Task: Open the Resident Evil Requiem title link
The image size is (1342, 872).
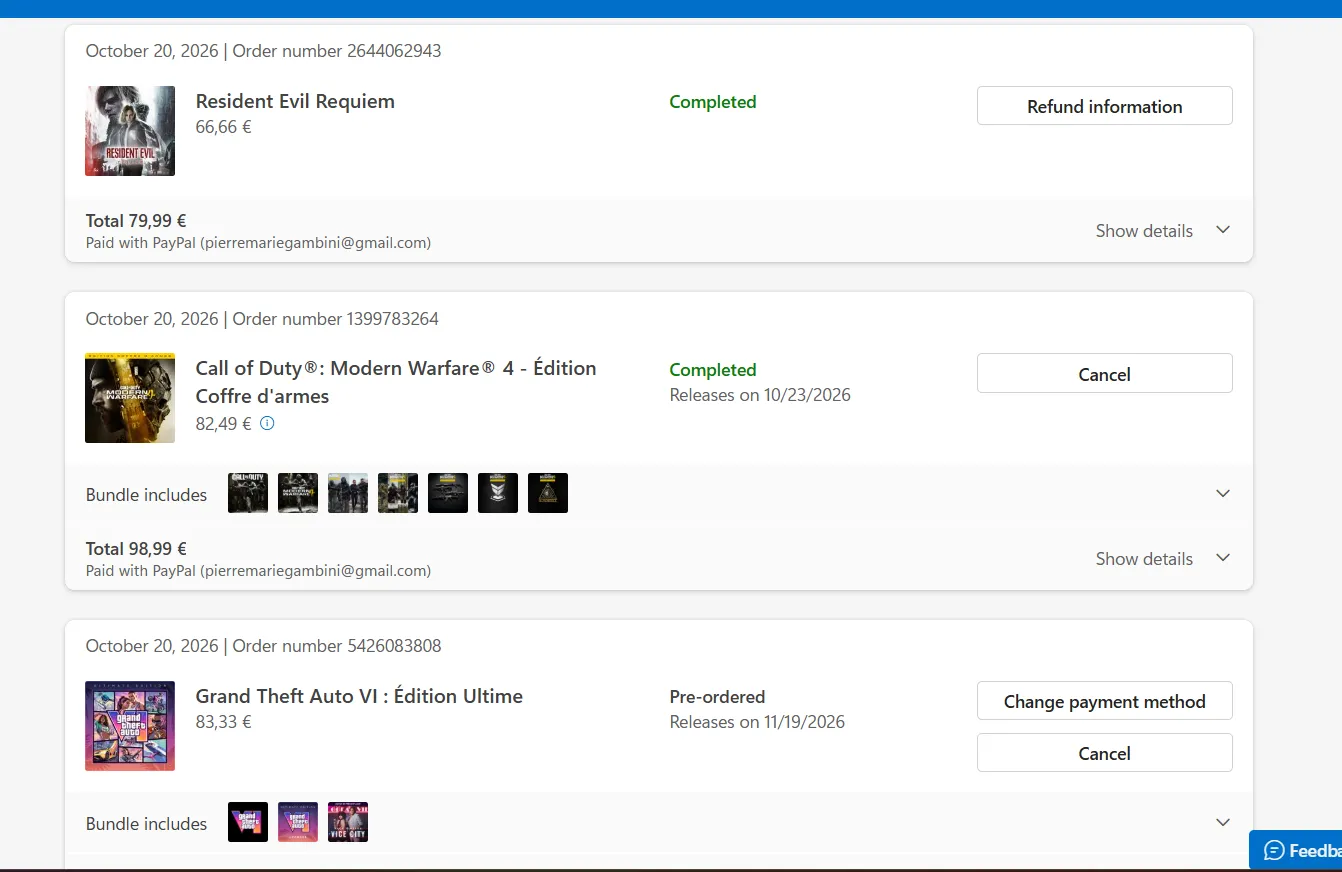Action: click(295, 101)
